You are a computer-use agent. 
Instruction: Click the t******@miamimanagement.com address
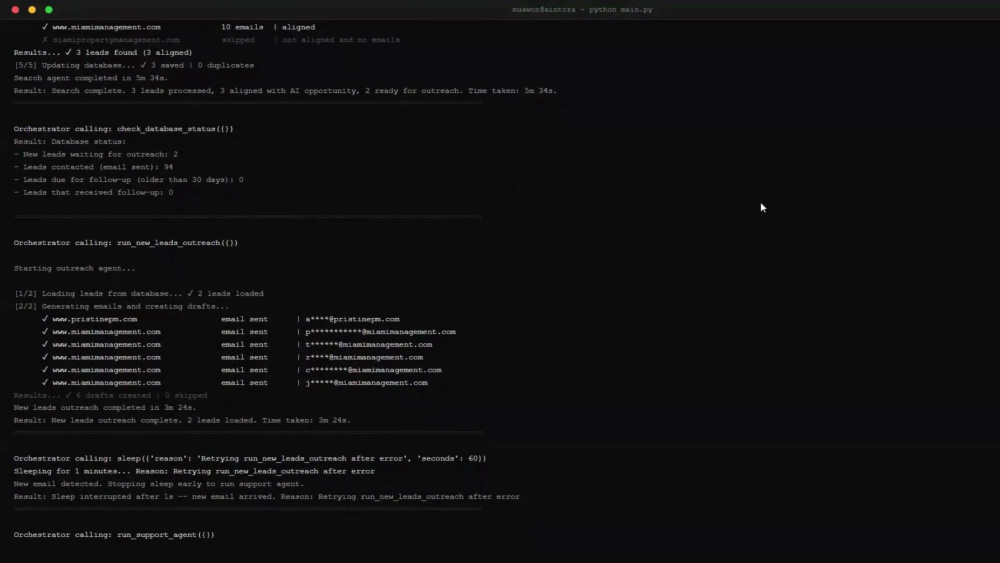coord(369,345)
